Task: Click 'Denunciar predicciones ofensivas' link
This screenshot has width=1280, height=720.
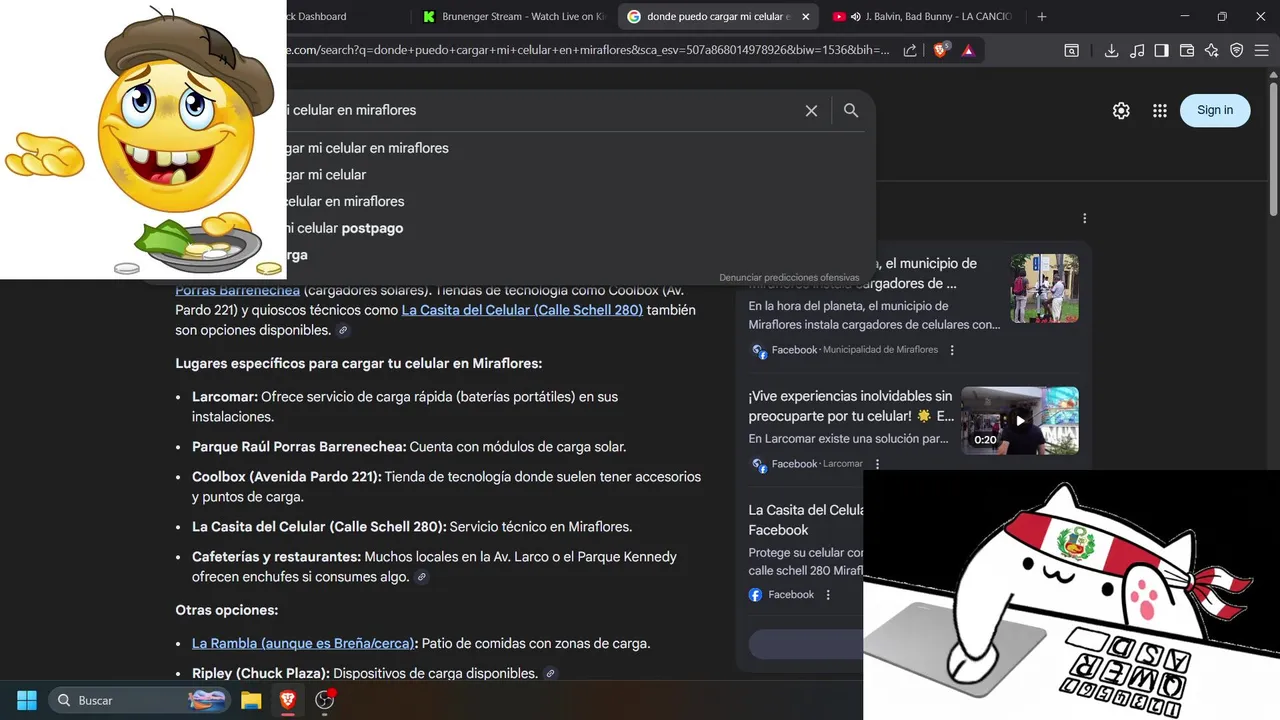Action: [789, 277]
